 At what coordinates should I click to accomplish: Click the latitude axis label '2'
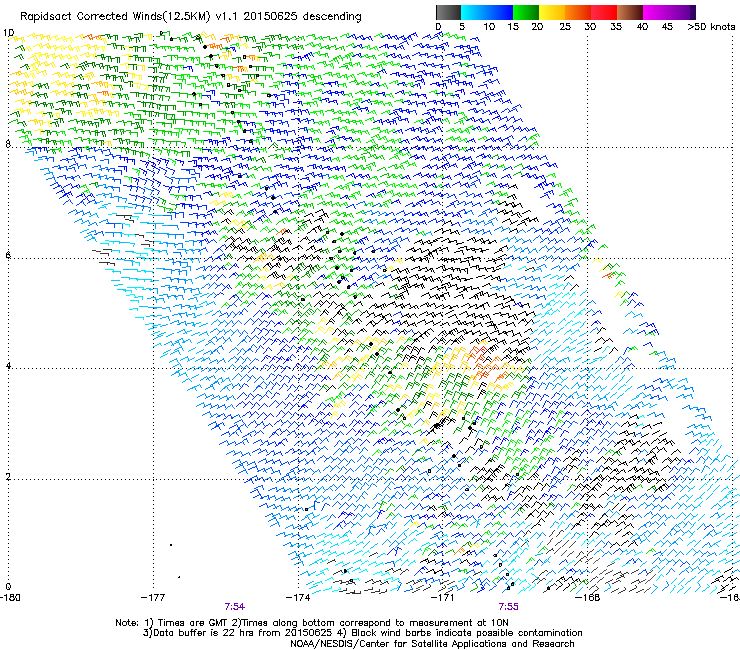point(8,477)
